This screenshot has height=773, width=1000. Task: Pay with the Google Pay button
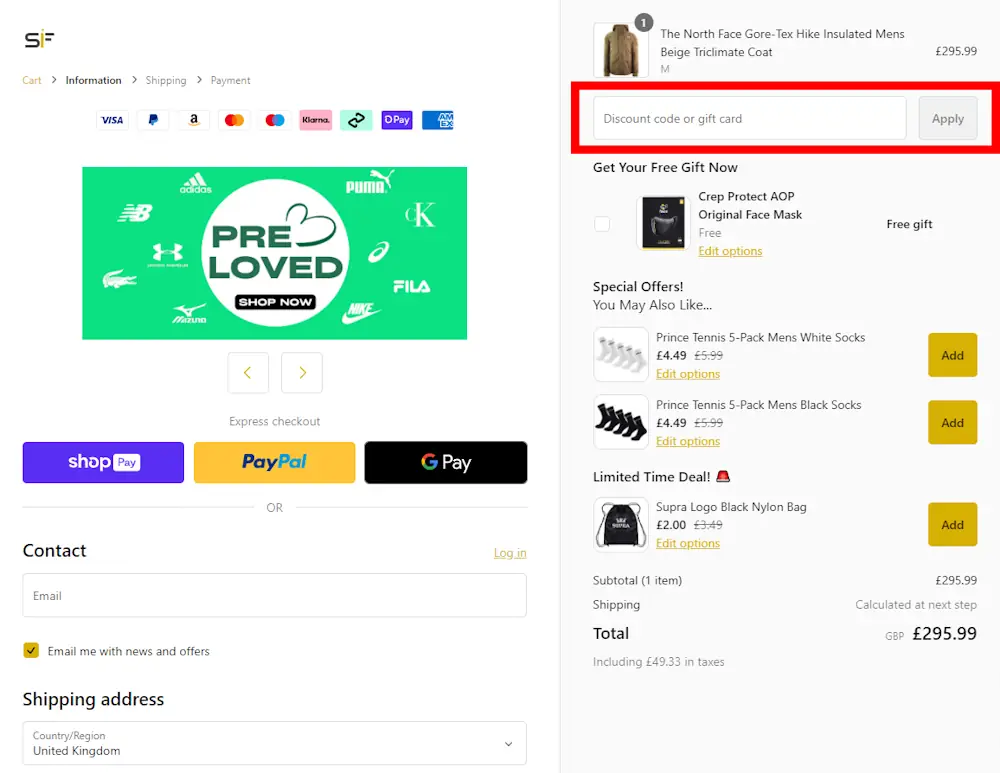(x=446, y=462)
